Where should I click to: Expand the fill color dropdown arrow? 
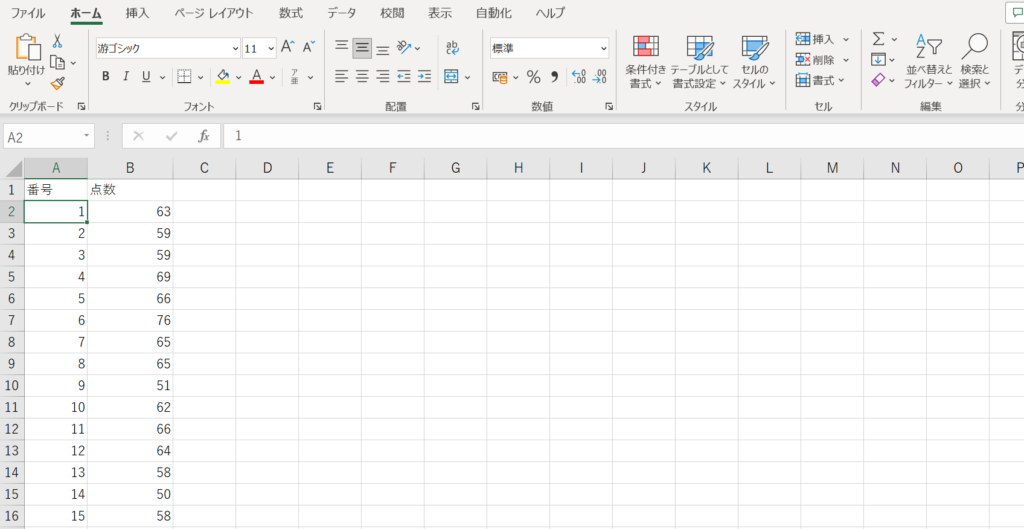click(x=238, y=77)
